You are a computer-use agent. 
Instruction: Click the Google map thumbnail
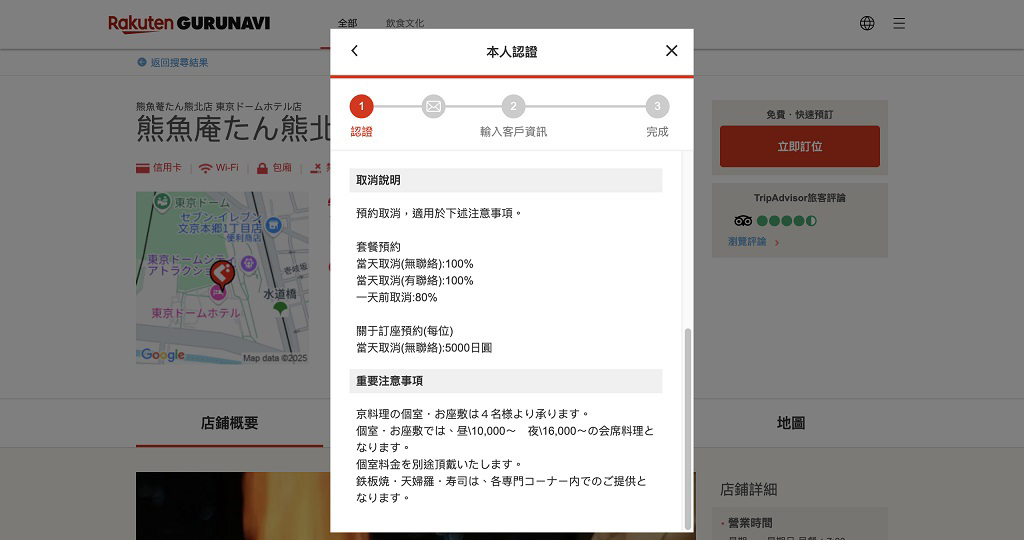tap(222, 278)
